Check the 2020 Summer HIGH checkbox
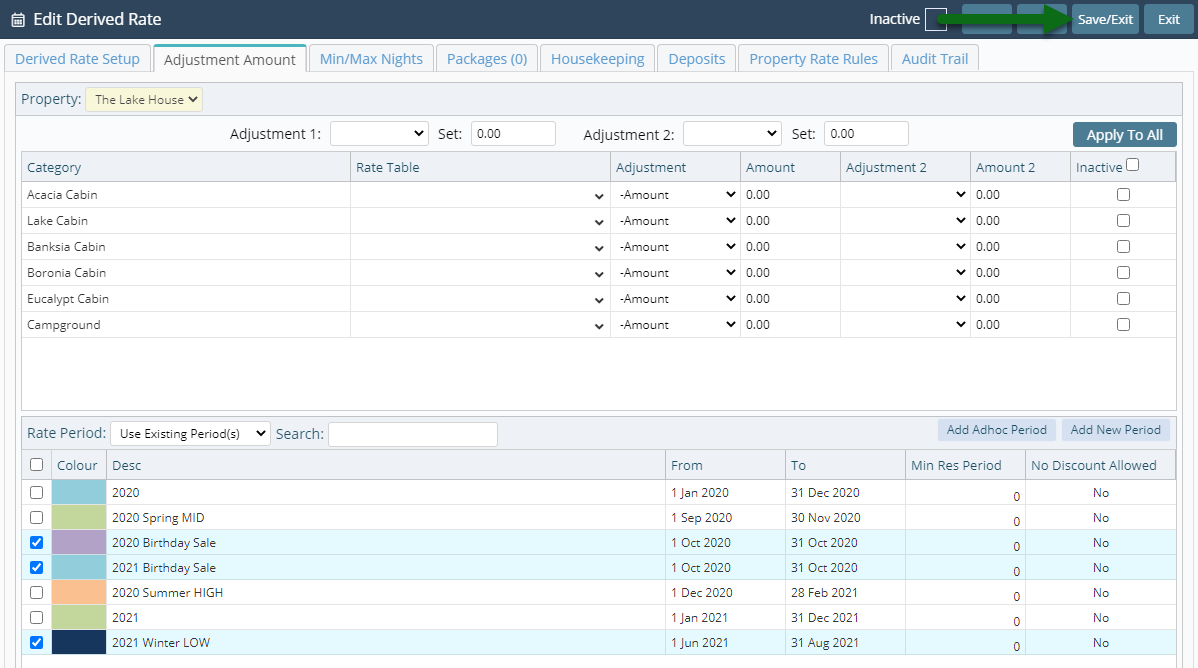The height and width of the screenshot is (668, 1198). click(x=36, y=592)
